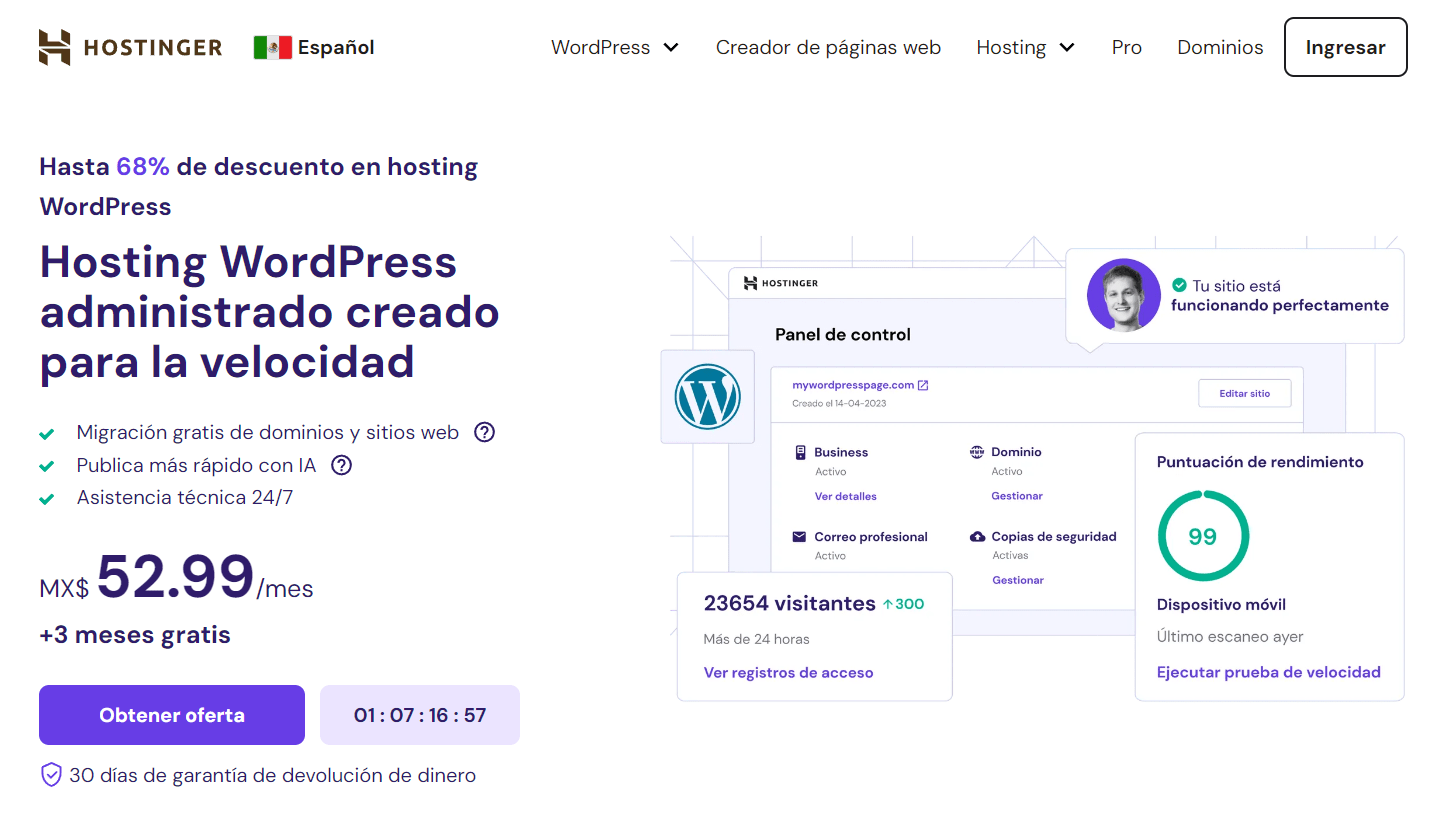This screenshot has width=1450, height=827.
Task: Click the Mexico flag icon
Action: 272,47
